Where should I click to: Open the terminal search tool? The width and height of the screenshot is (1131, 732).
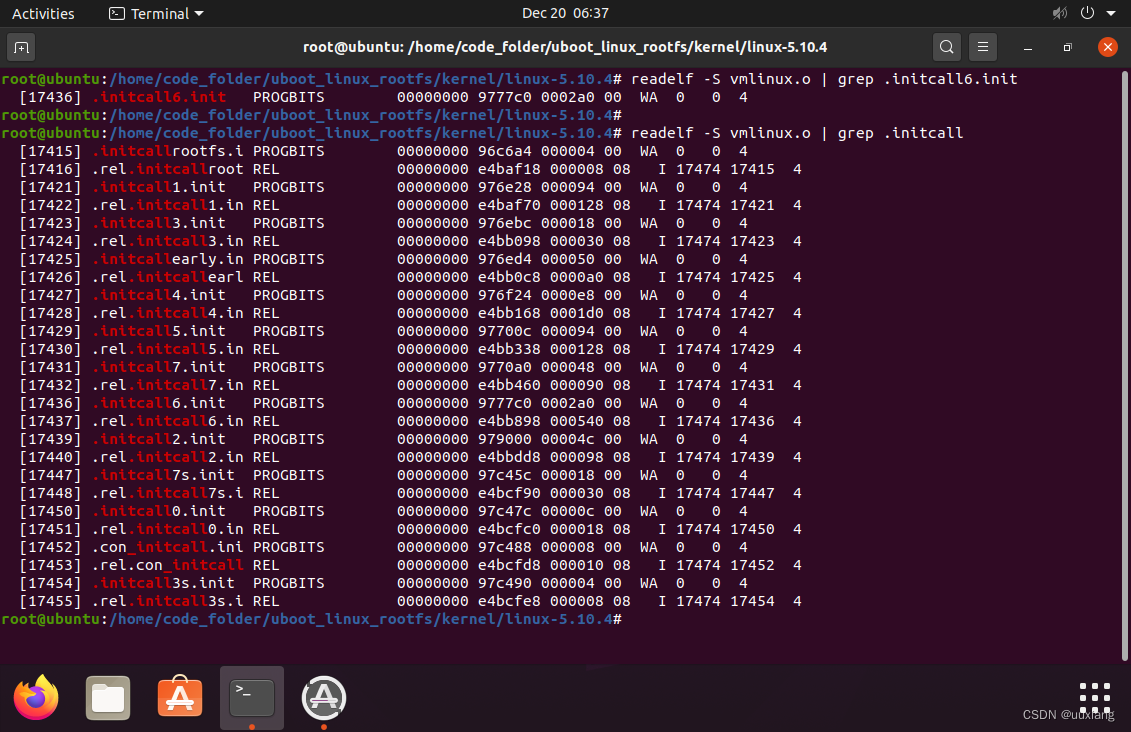coord(946,48)
